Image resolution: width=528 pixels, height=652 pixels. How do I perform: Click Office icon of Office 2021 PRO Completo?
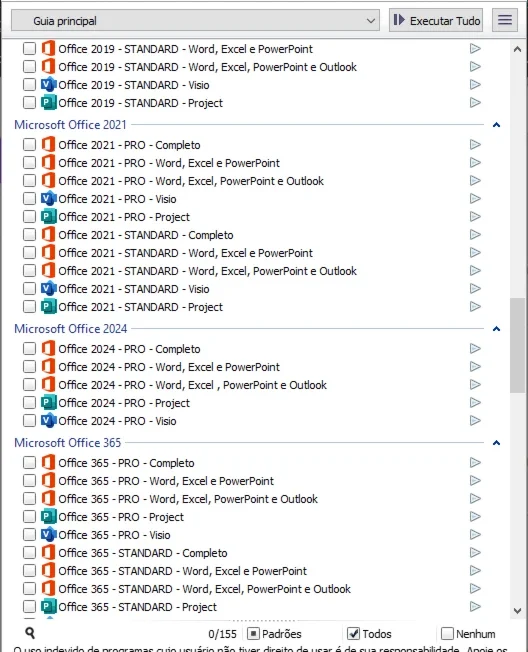48,145
